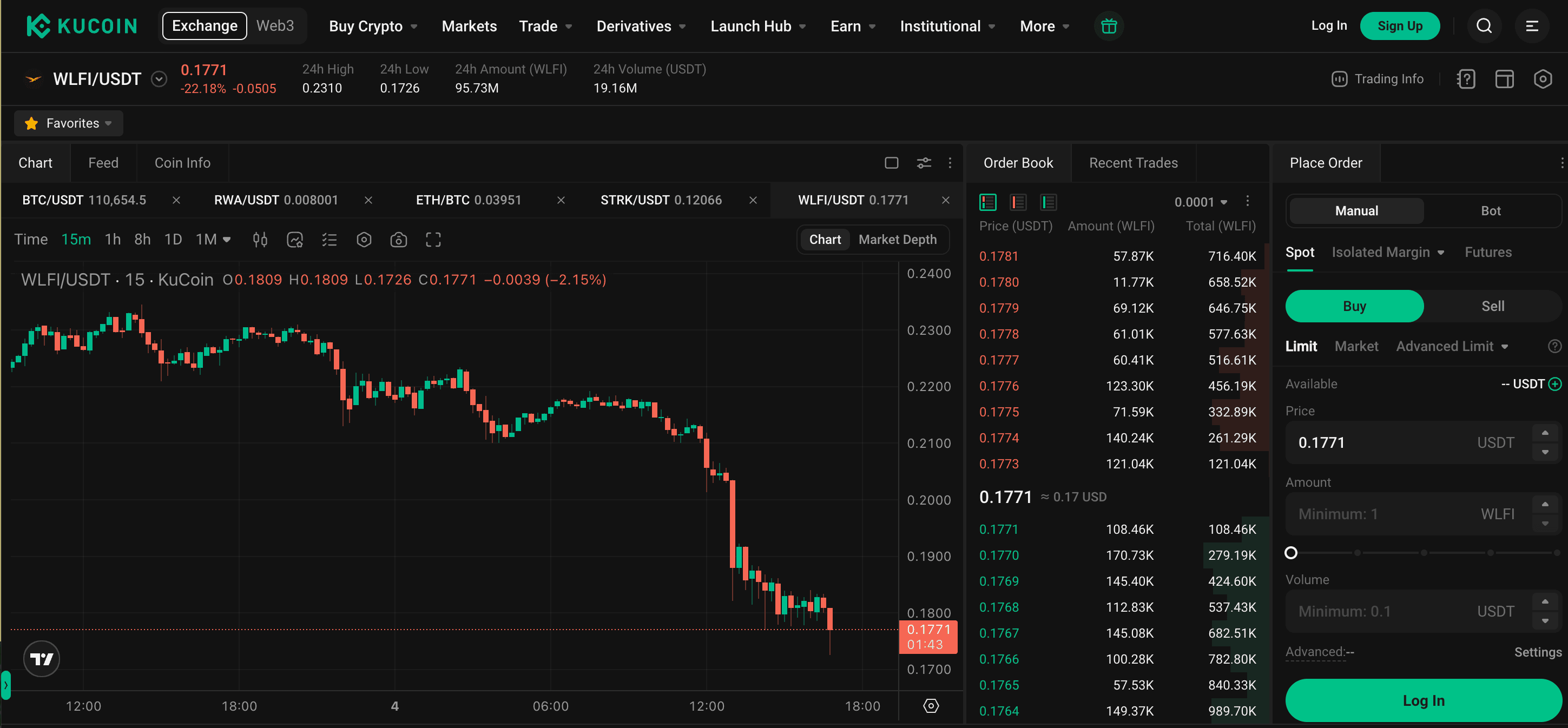Select the Sell side toggle
Image resolution: width=1568 pixels, height=728 pixels.
click(x=1492, y=306)
